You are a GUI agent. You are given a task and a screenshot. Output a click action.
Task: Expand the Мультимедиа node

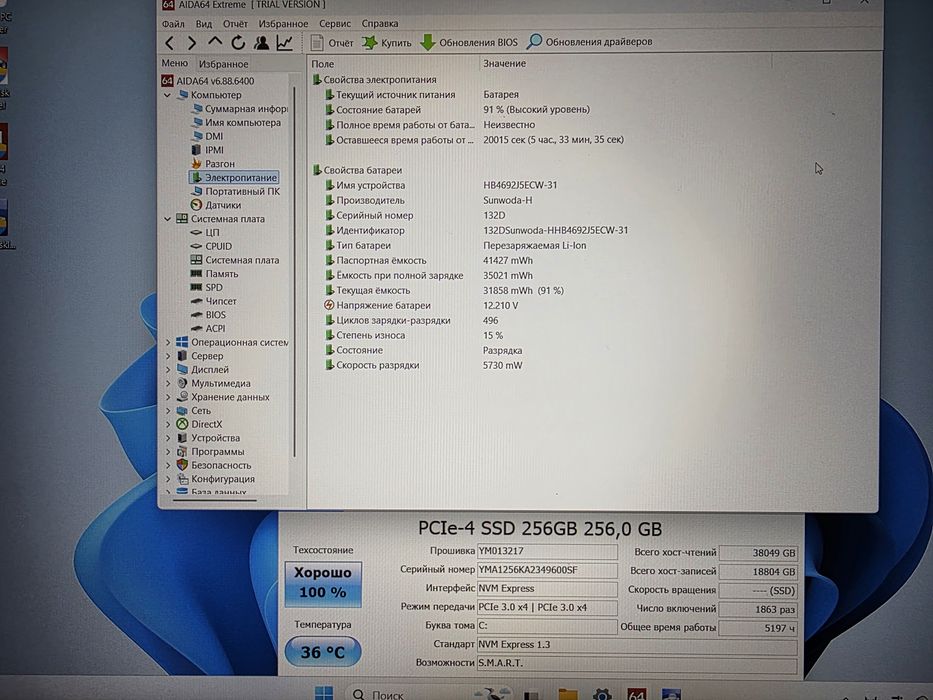pos(167,383)
